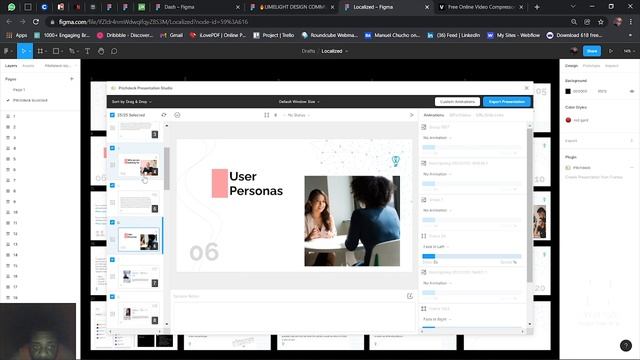Open the Gmail bookmark
The image size is (640, 360).
click(x=172, y=35)
